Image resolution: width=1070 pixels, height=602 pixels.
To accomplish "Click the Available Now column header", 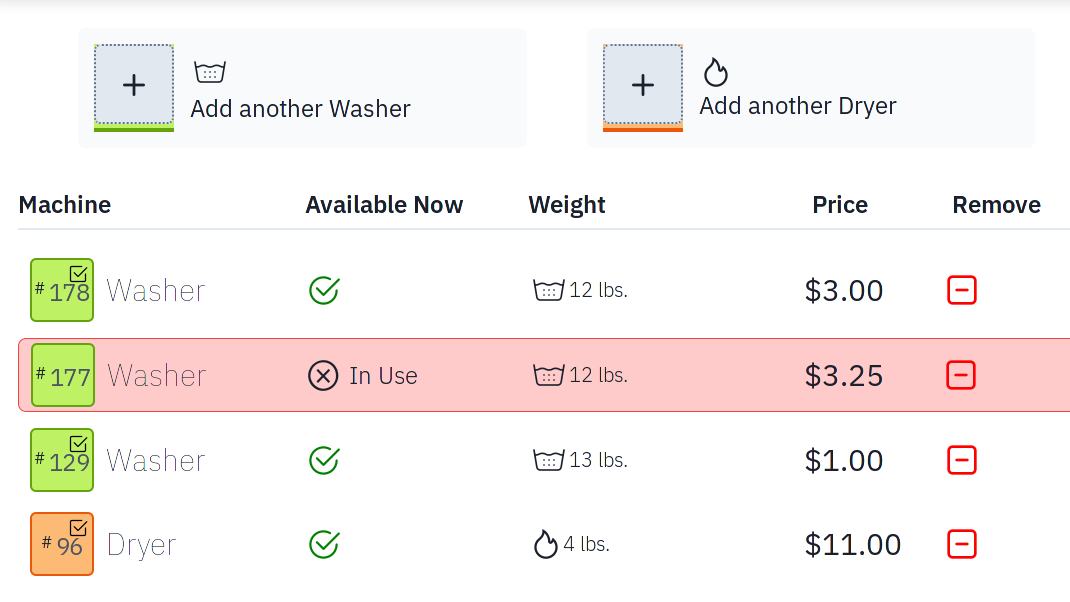I will (384, 205).
